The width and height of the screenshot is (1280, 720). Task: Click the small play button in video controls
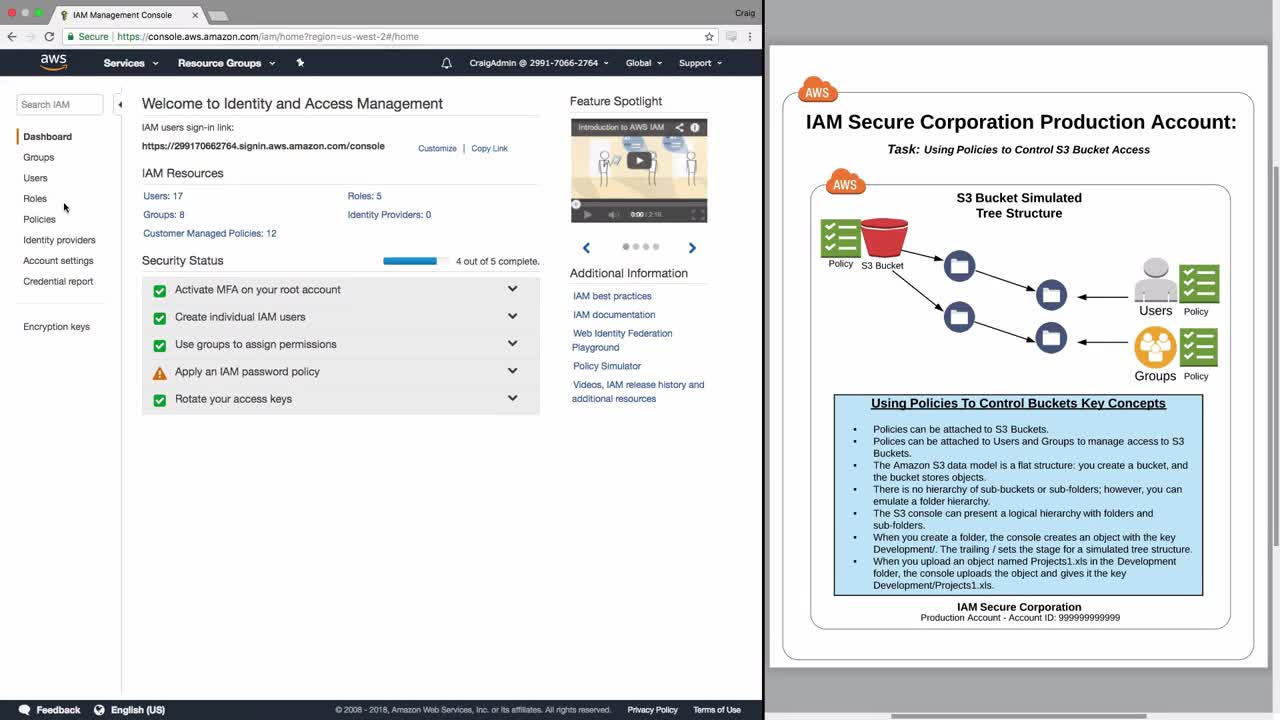[x=587, y=214]
